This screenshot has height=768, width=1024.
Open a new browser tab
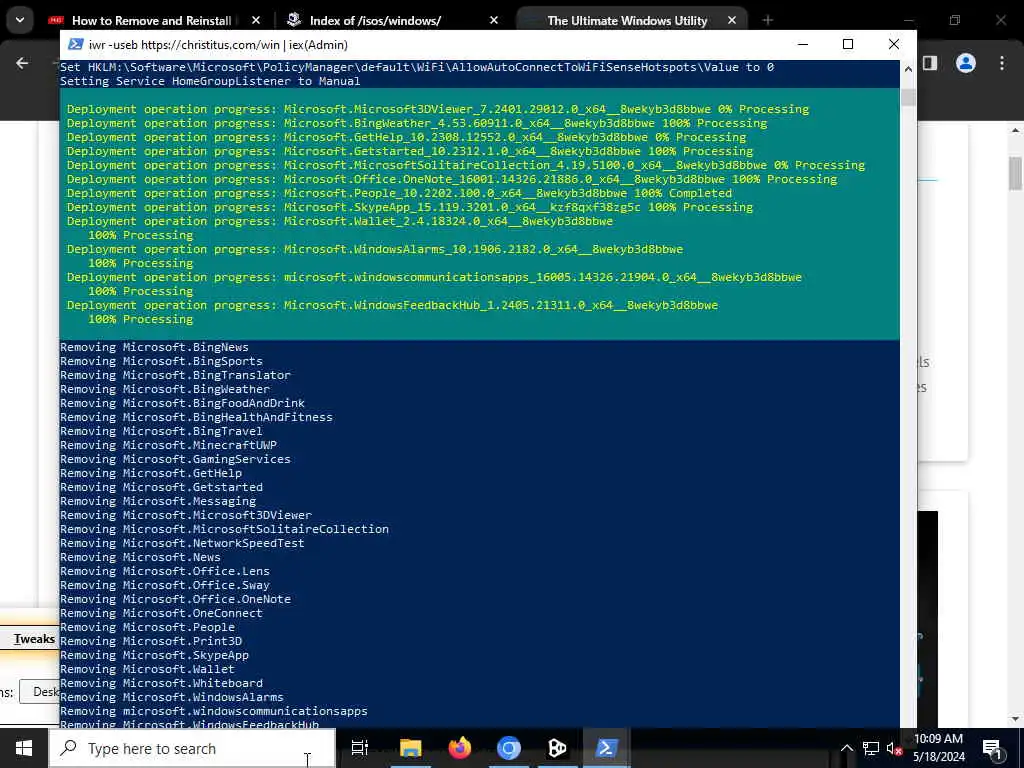click(767, 21)
